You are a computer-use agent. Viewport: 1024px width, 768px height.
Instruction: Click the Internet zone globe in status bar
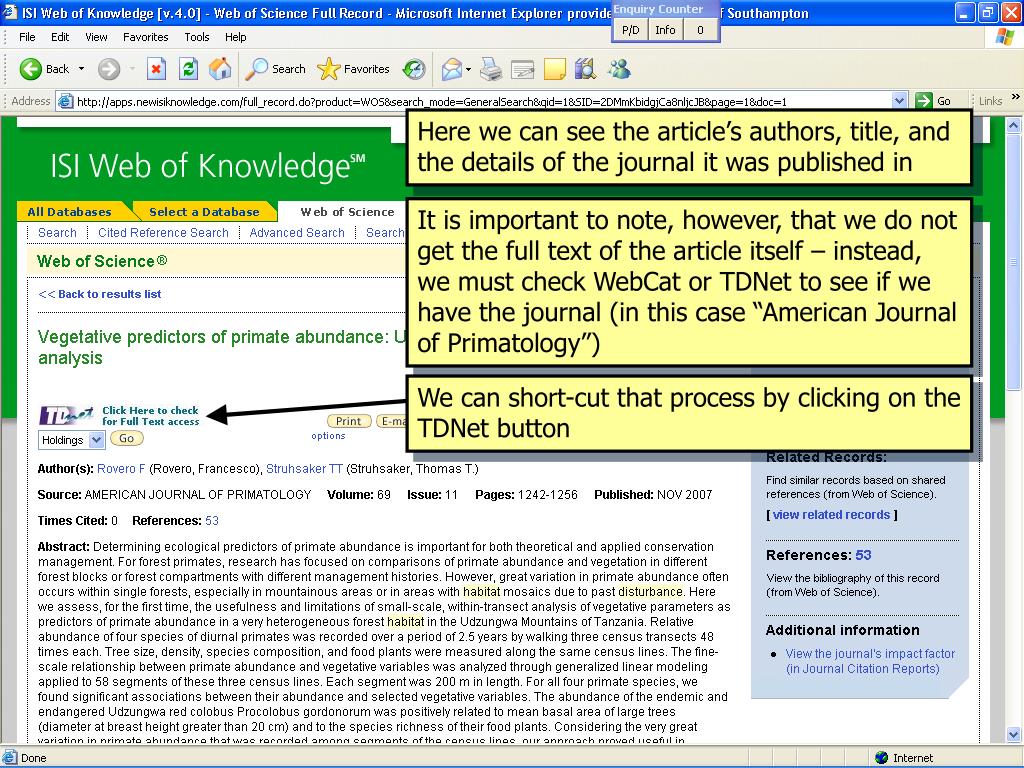(x=882, y=758)
